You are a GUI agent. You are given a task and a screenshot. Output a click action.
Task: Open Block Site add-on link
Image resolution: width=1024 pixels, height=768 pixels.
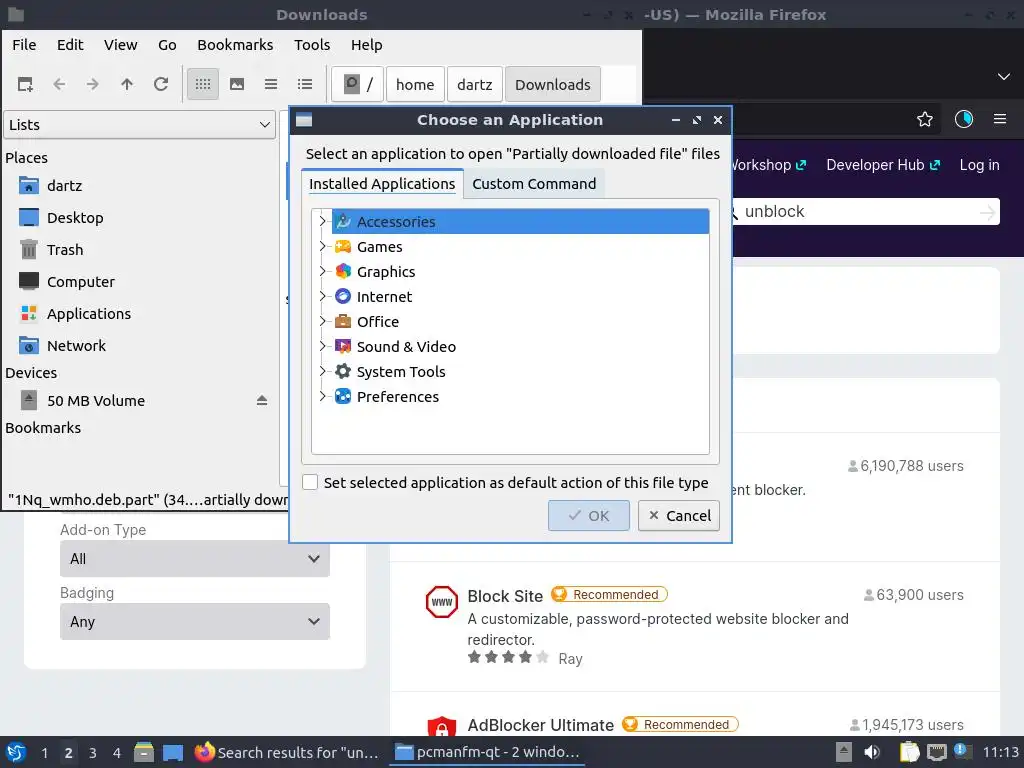tap(505, 596)
